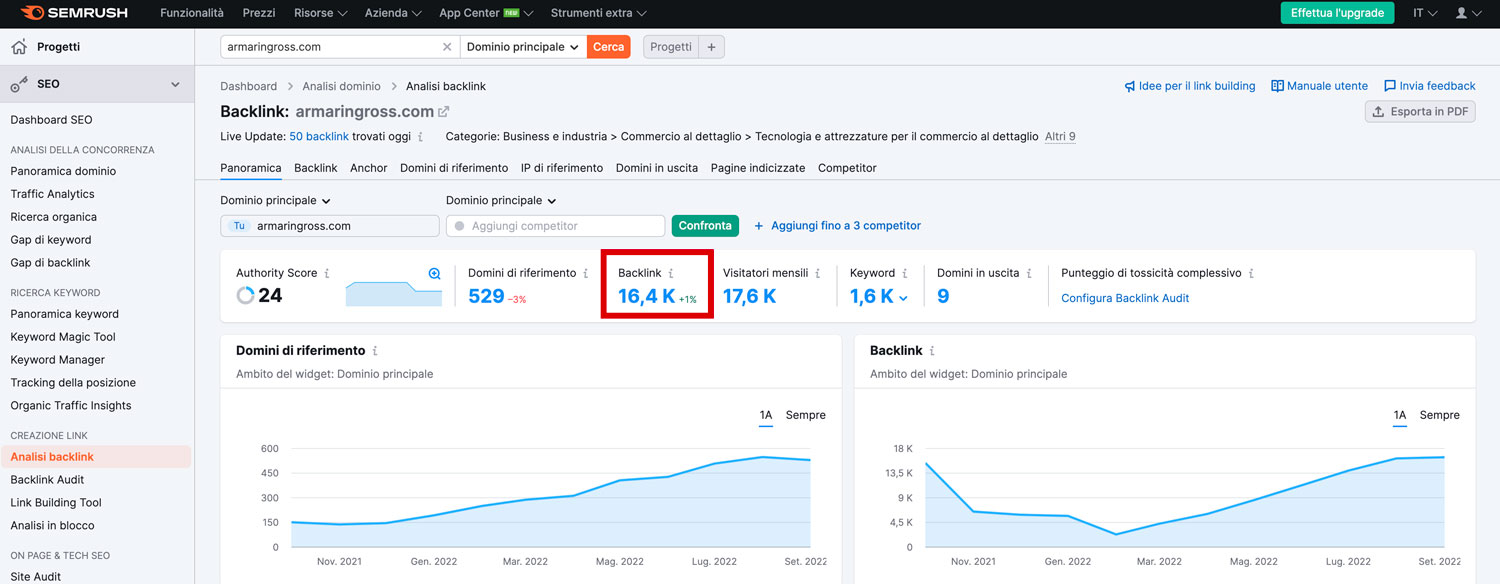
Task: Expand the Risorse menu
Action: (x=321, y=13)
